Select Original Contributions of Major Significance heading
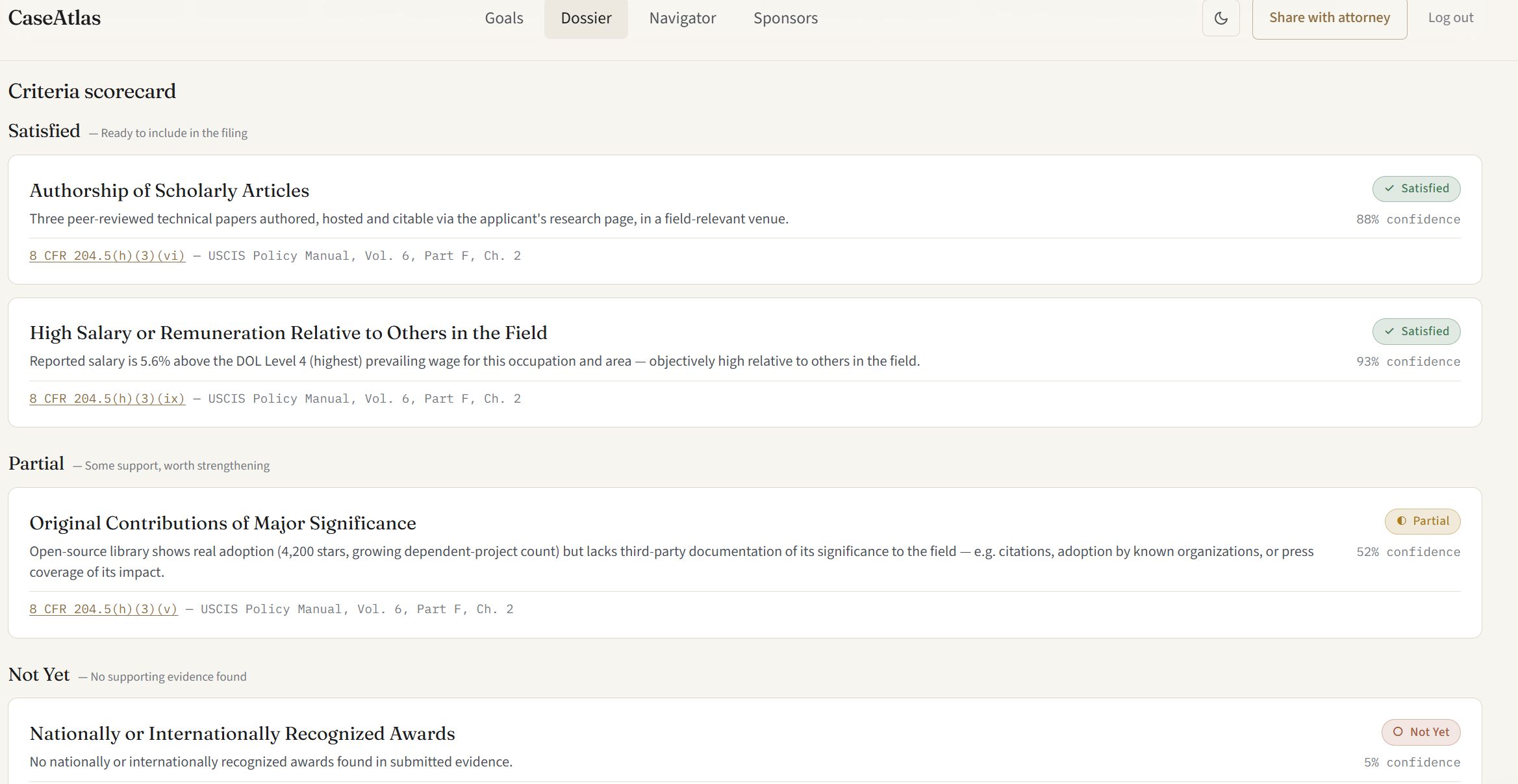This screenshot has width=1518, height=784. click(x=223, y=523)
